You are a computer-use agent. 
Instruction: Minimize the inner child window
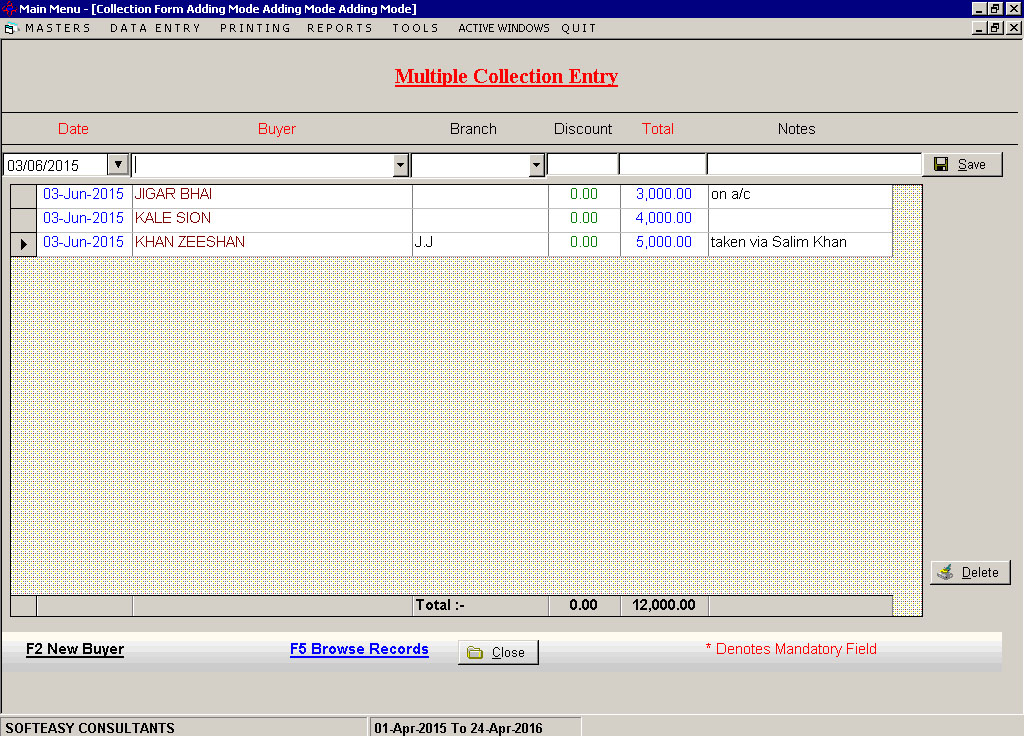(979, 28)
